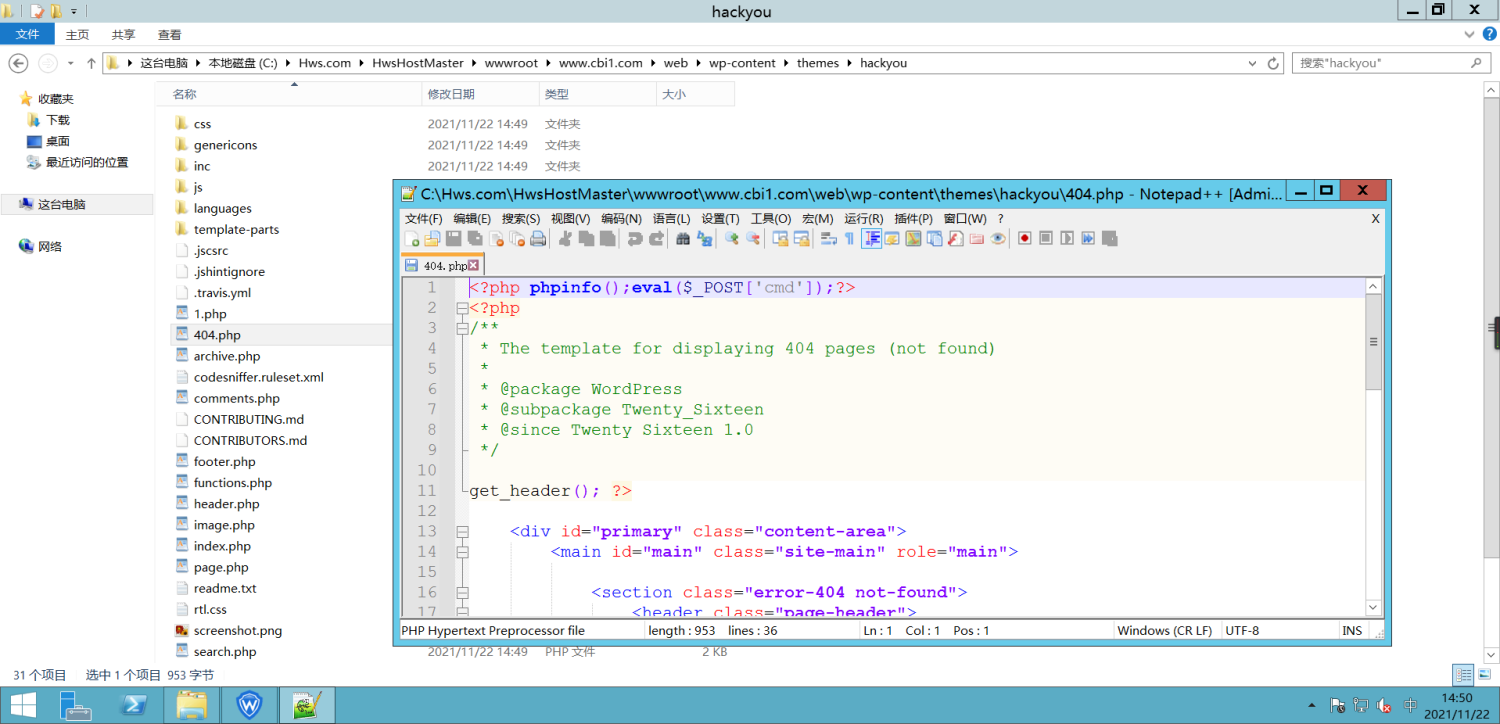Collapse the fold marker at line 13
The height and width of the screenshot is (724, 1500).
[x=462, y=531]
